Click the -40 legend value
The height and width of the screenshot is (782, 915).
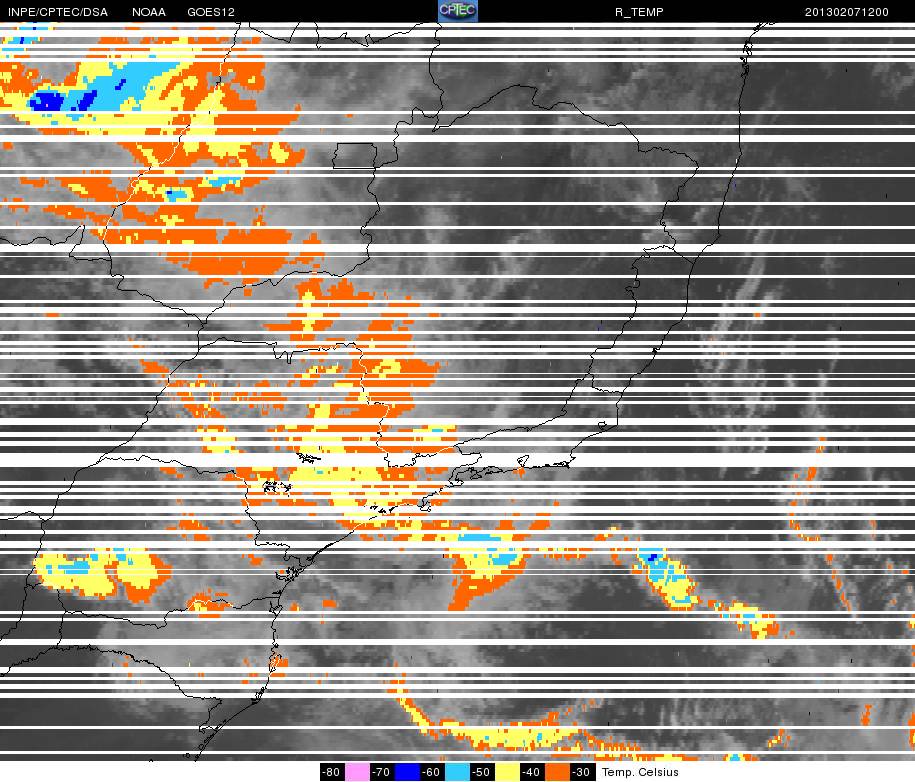click(x=532, y=772)
